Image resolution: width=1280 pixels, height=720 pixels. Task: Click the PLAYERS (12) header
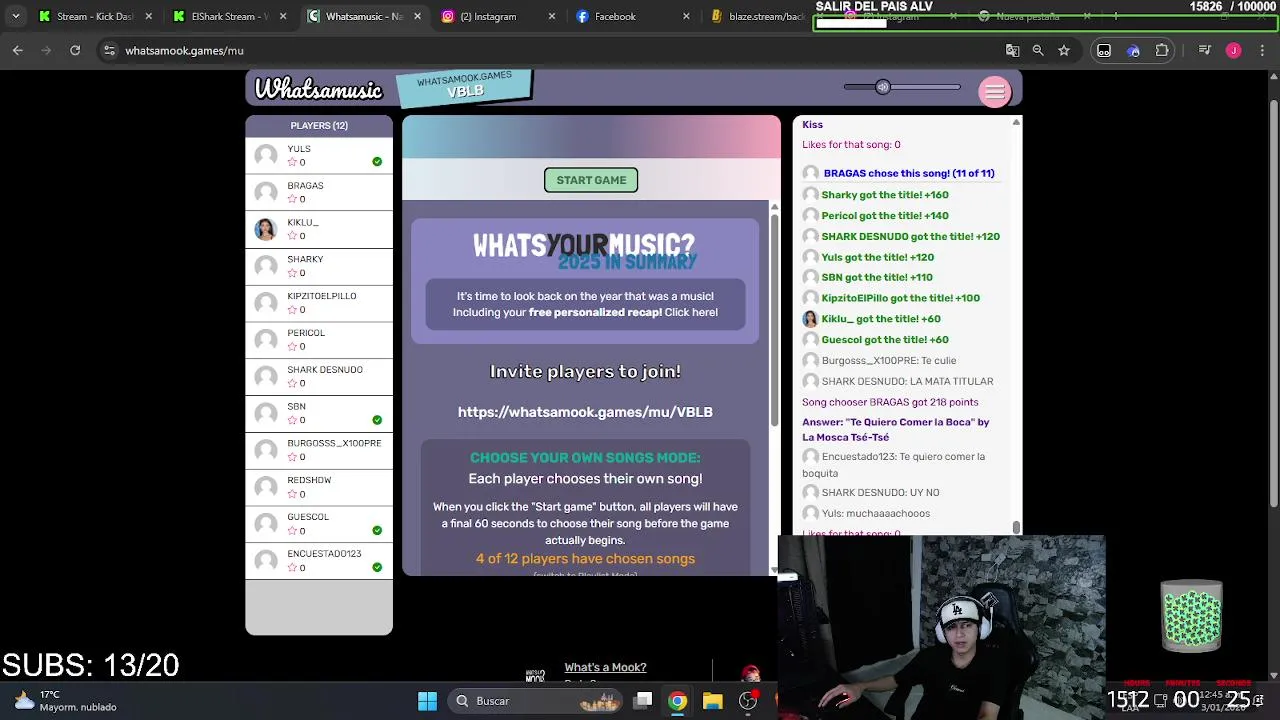tap(319, 126)
